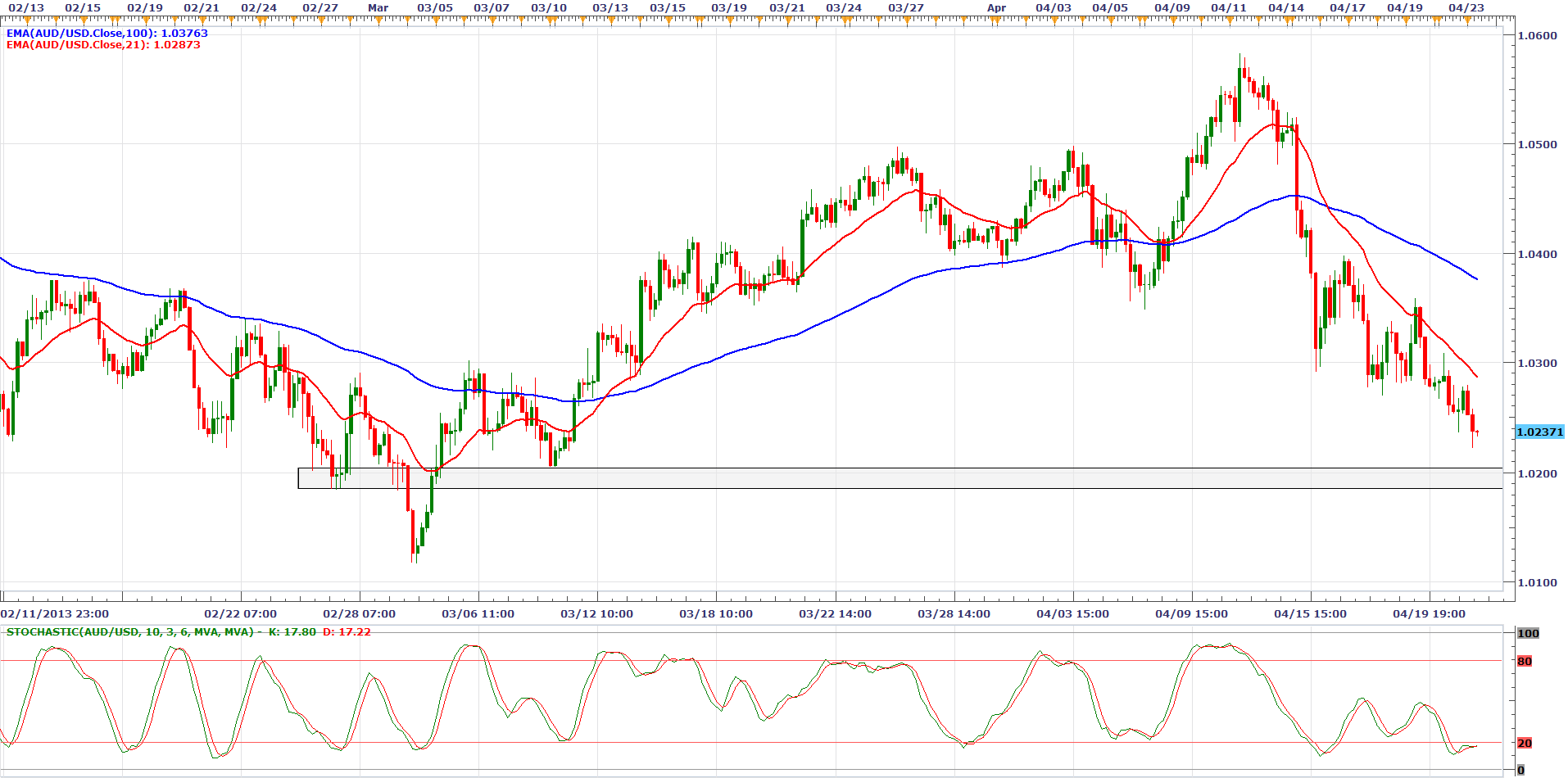
Task: Click the 02/11/2013 23:00 time label
Action: pos(54,614)
